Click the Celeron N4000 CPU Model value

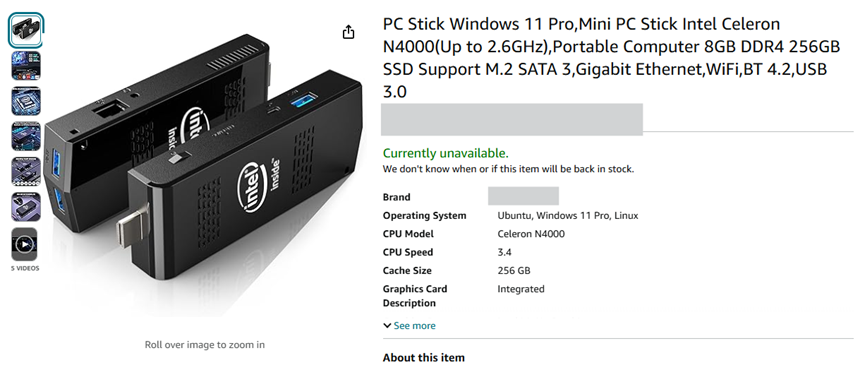pos(531,234)
